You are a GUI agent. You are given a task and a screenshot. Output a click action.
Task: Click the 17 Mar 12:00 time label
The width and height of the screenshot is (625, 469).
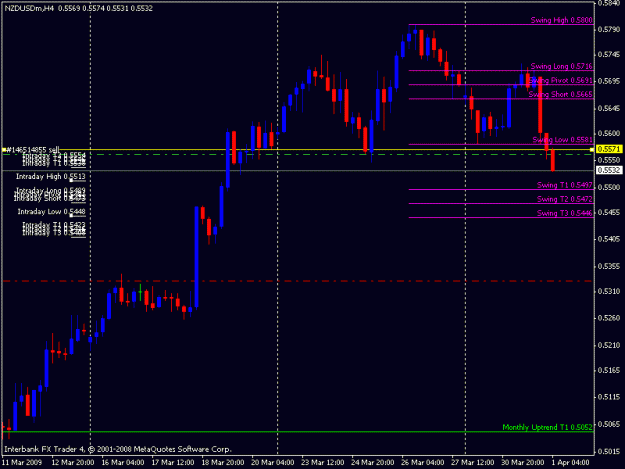point(173,462)
